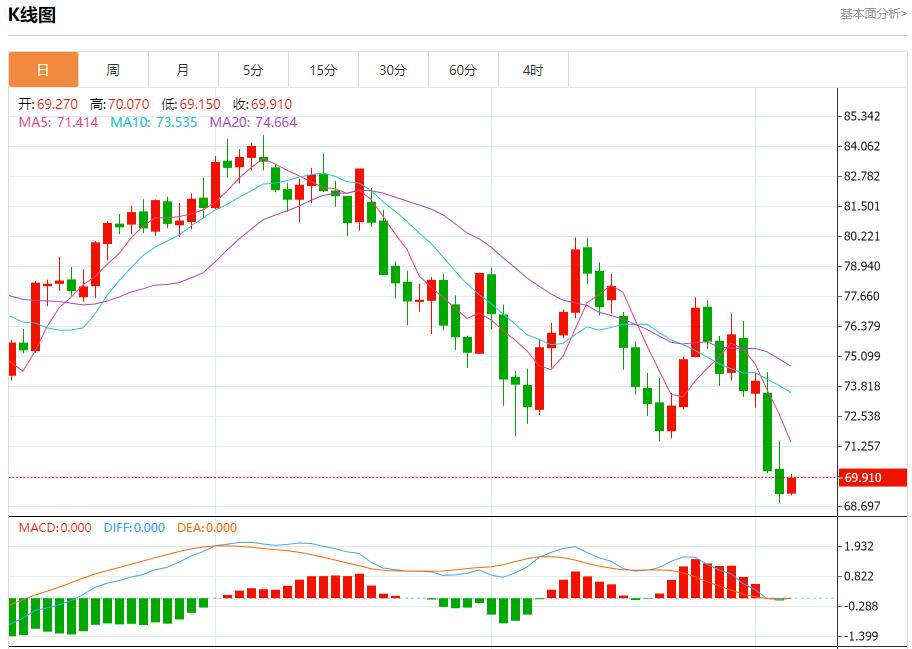Screen dimensions: 912x649
Task: Select the 日 daily chart tab
Action: [43, 70]
